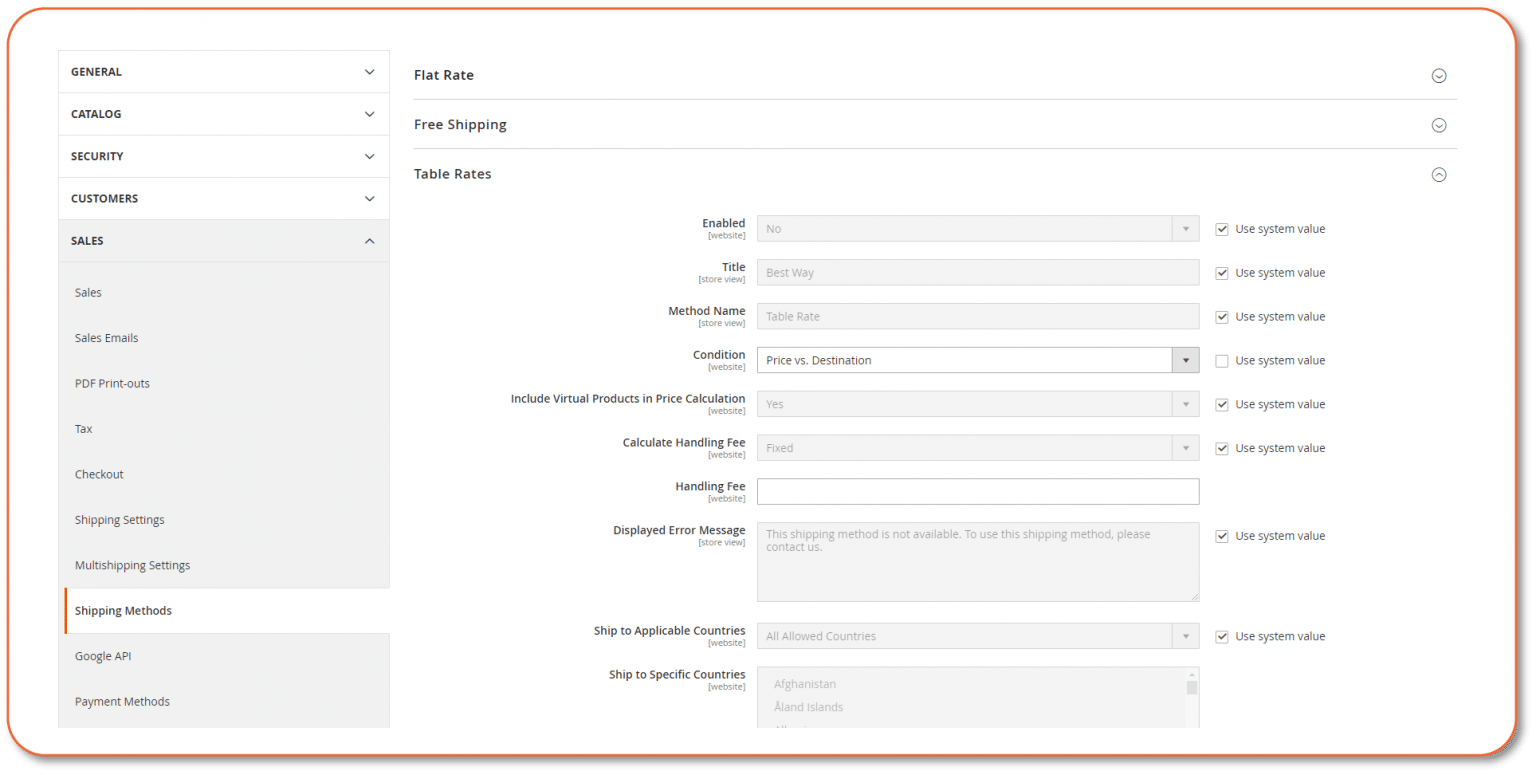Enable Use system value for Condition

pos(1222,360)
